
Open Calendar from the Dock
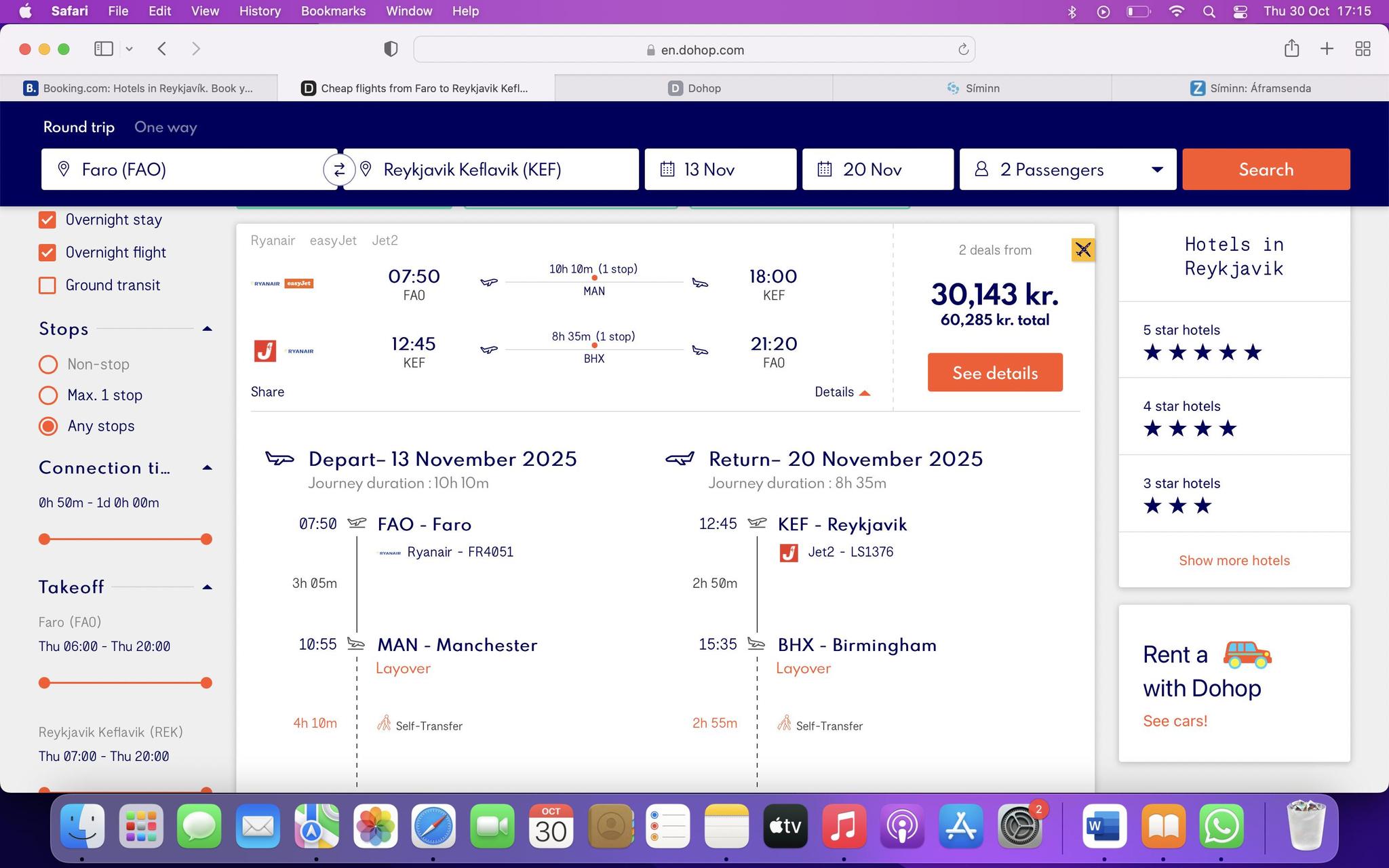point(551,826)
